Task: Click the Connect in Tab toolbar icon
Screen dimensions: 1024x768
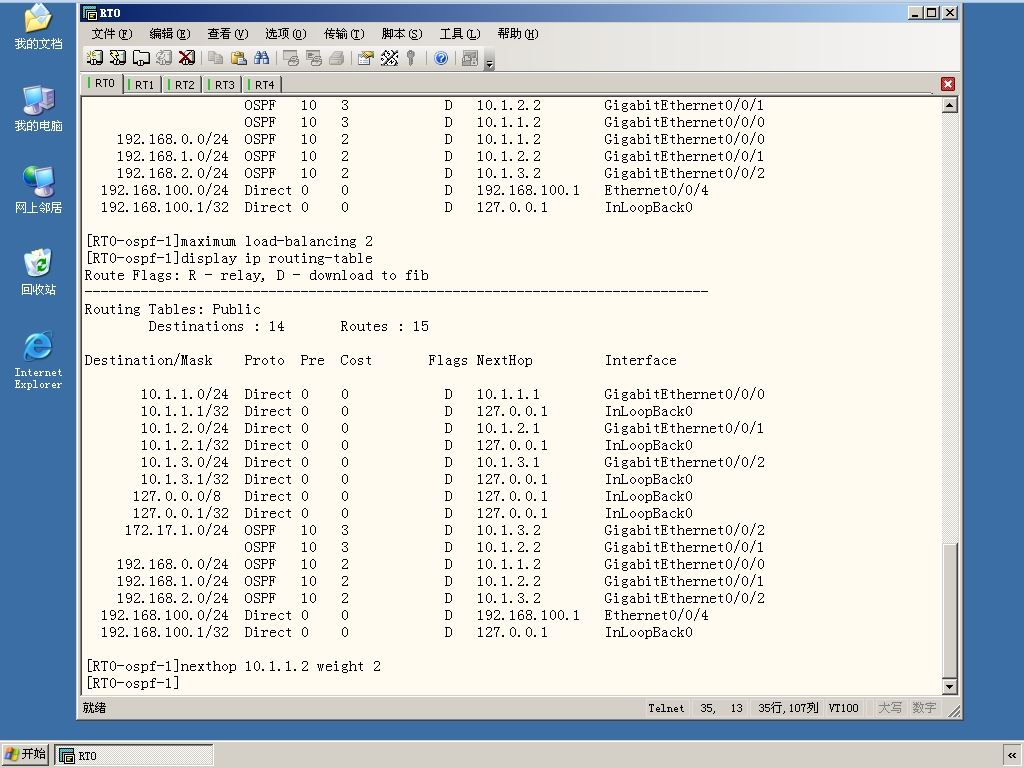Action: click(x=141, y=58)
